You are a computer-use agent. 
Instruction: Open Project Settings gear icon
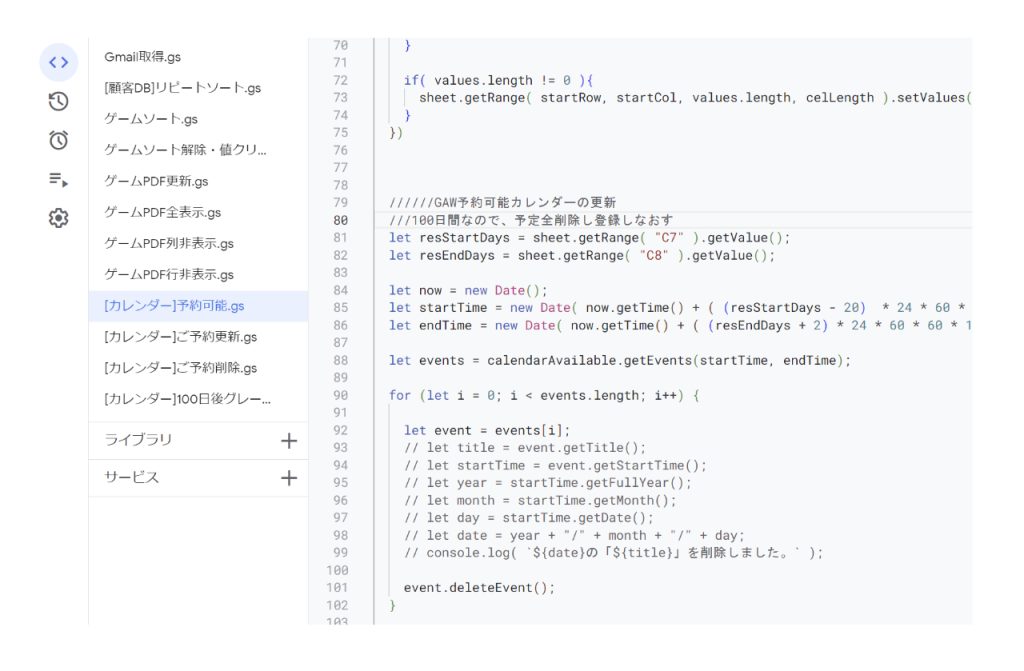[x=58, y=218]
